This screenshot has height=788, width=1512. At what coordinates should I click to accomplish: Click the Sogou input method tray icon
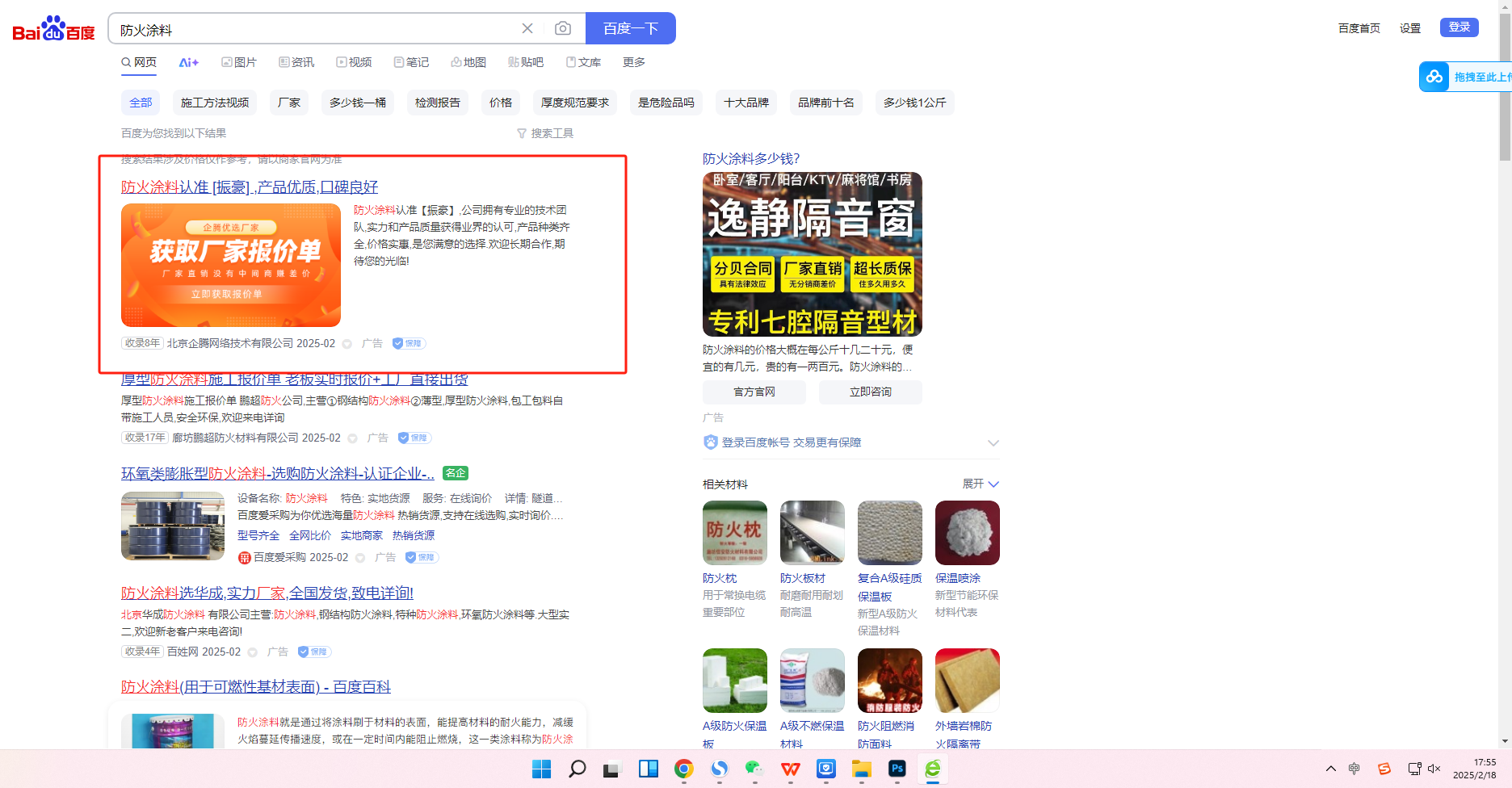point(1384,769)
